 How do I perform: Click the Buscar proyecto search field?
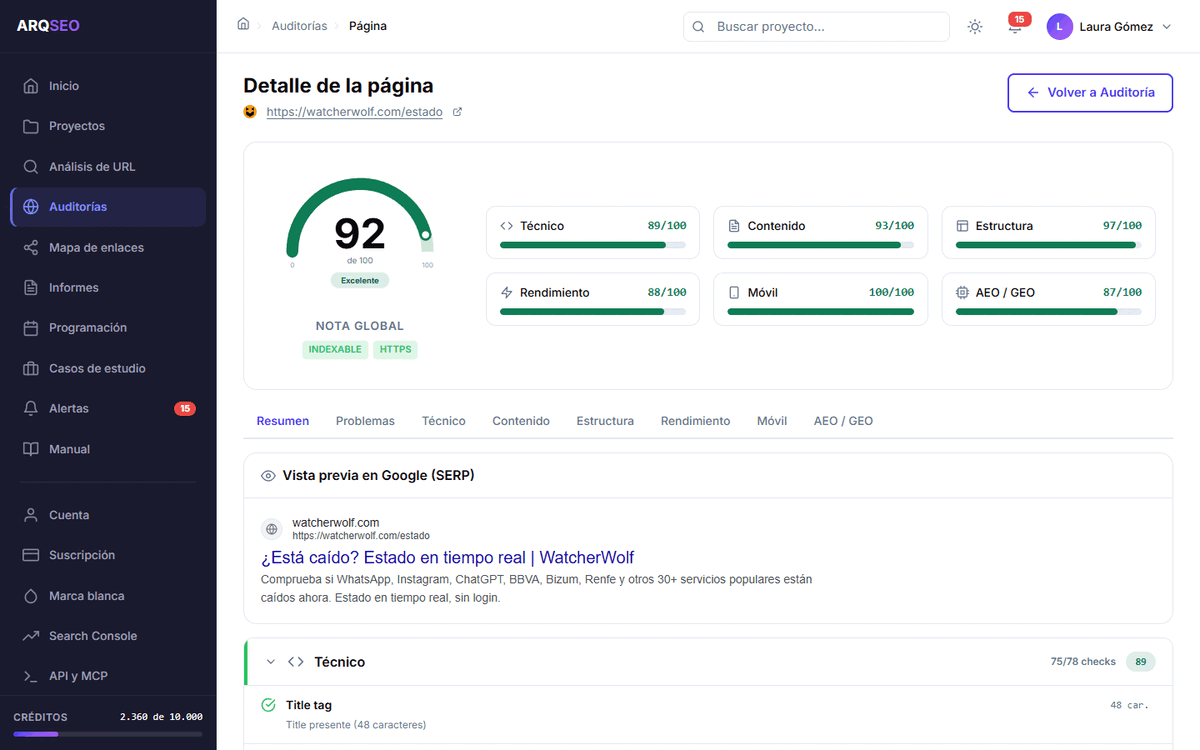tap(816, 27)
